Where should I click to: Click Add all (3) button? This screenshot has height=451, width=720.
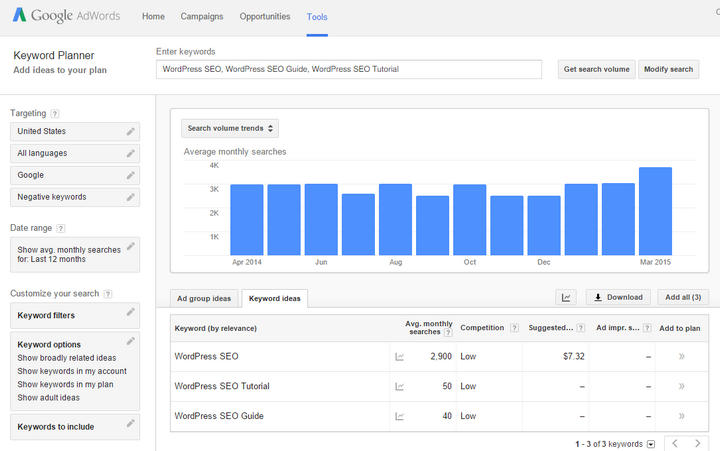(x=683, y=297)
